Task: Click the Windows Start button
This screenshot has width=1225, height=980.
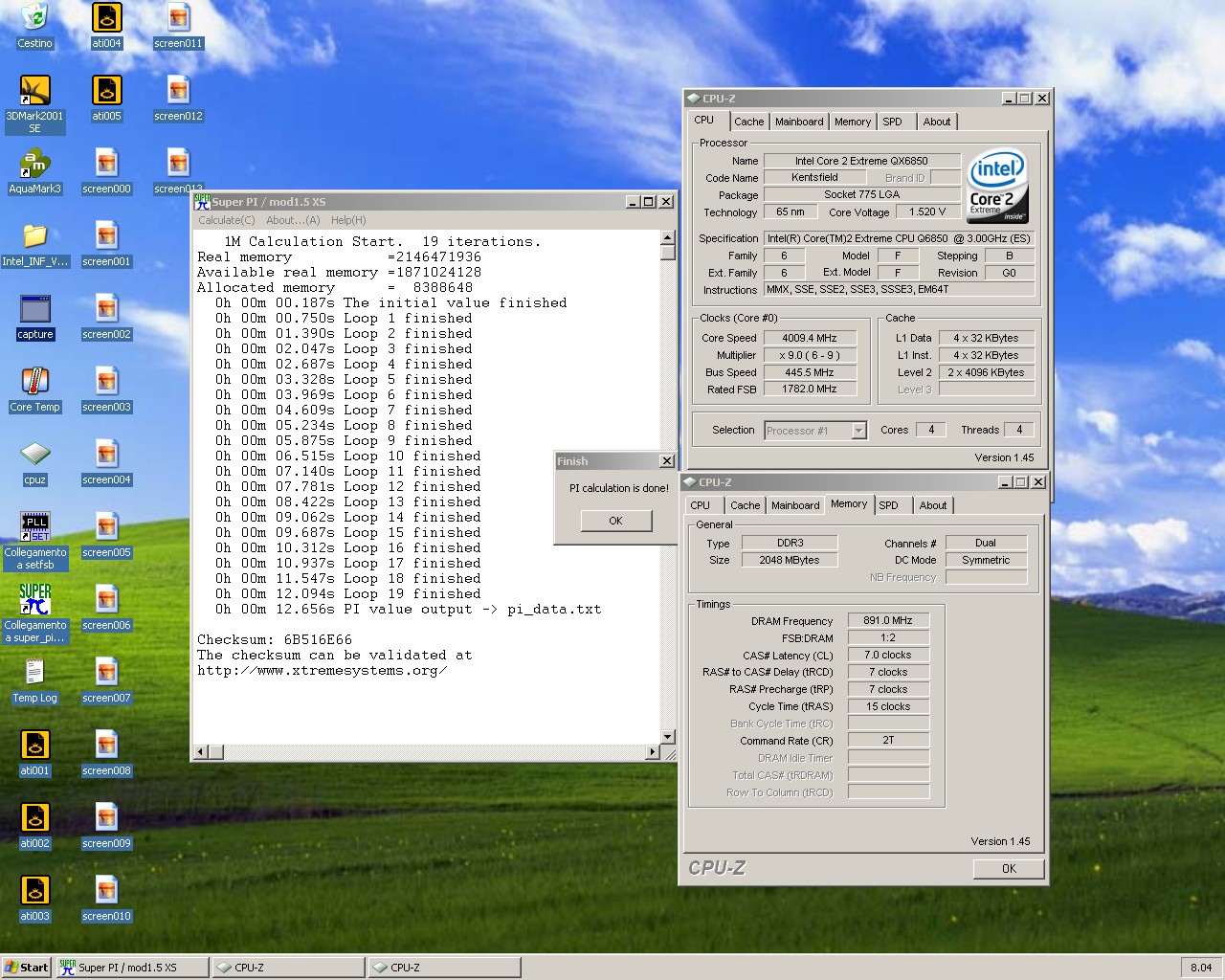Action: (27, 968)
